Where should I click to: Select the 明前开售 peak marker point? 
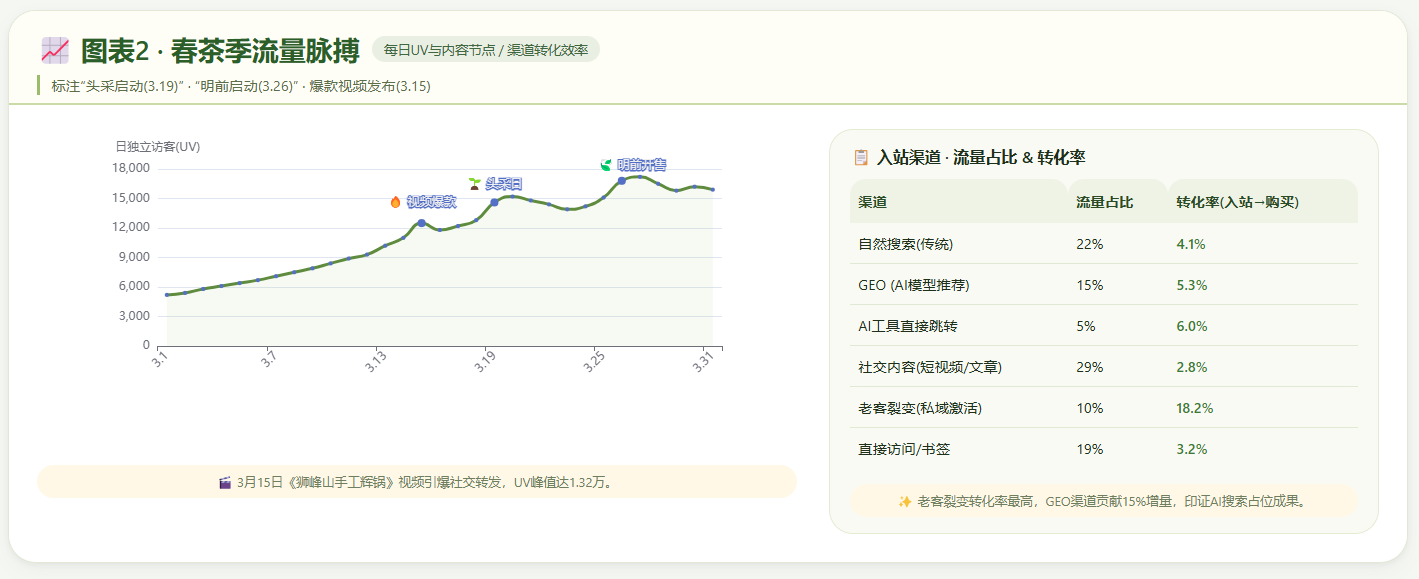[x=622, y=181]
